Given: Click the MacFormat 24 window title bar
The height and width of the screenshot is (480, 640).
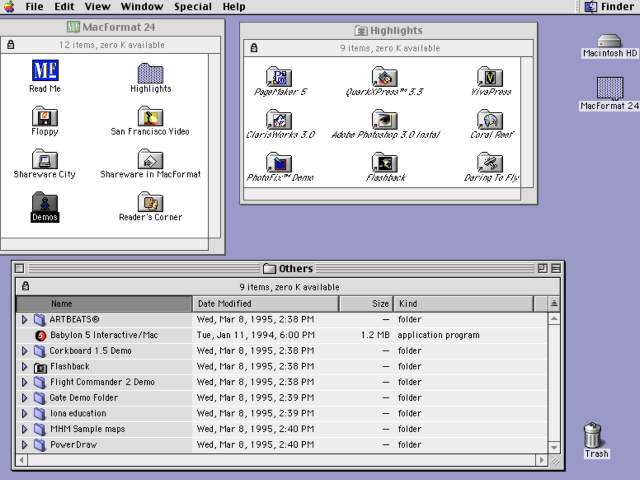Looking at the screenshot, I should tap(111, 27).
